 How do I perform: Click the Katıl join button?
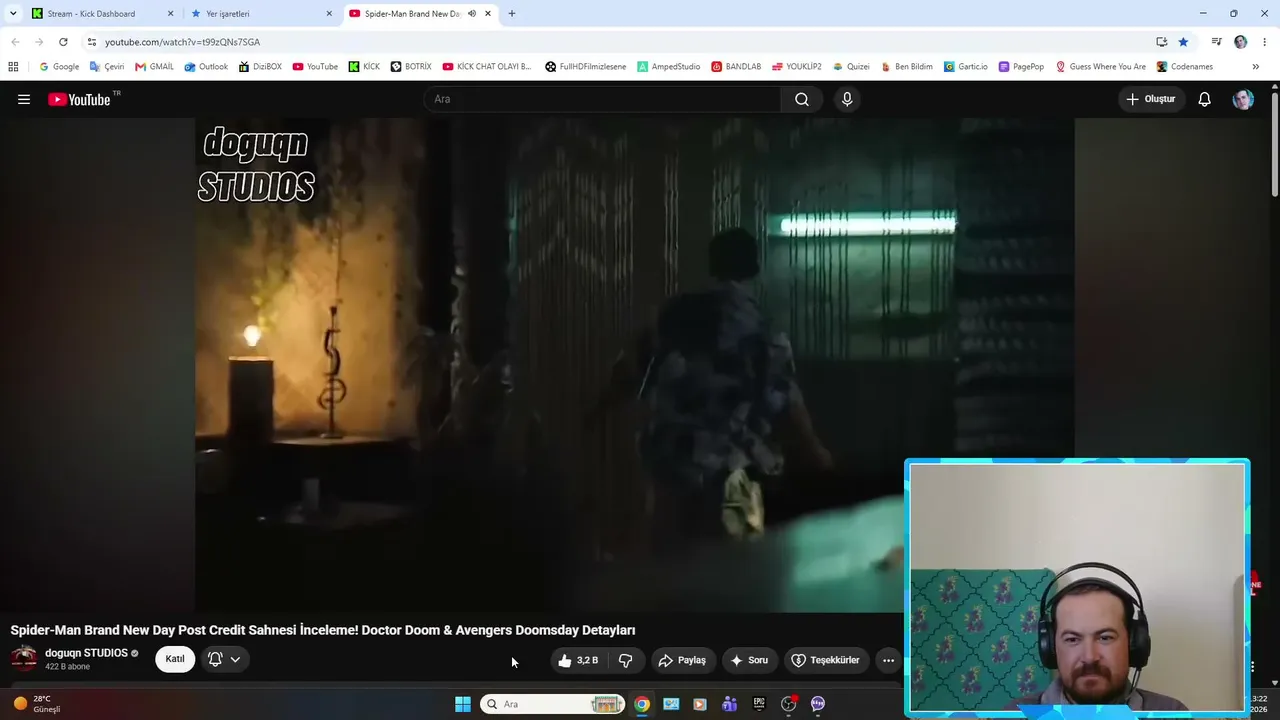point(175,660)
